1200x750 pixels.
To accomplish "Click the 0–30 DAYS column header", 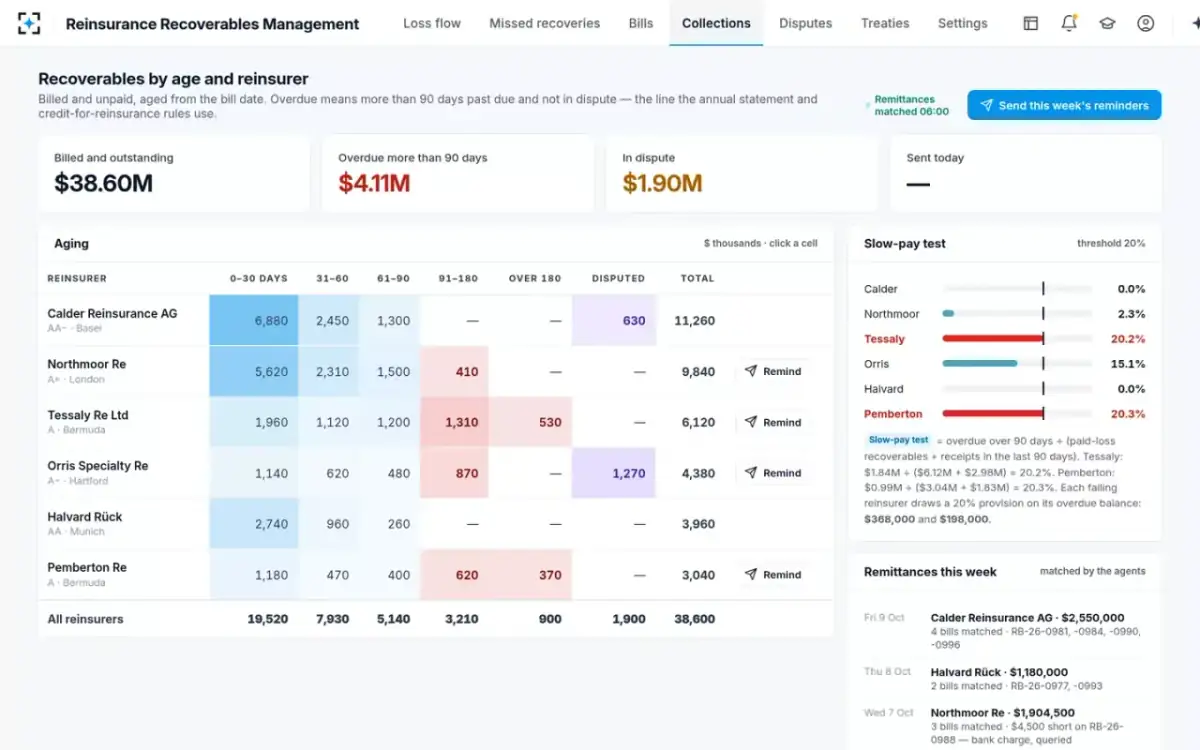I will pos(258,278).
